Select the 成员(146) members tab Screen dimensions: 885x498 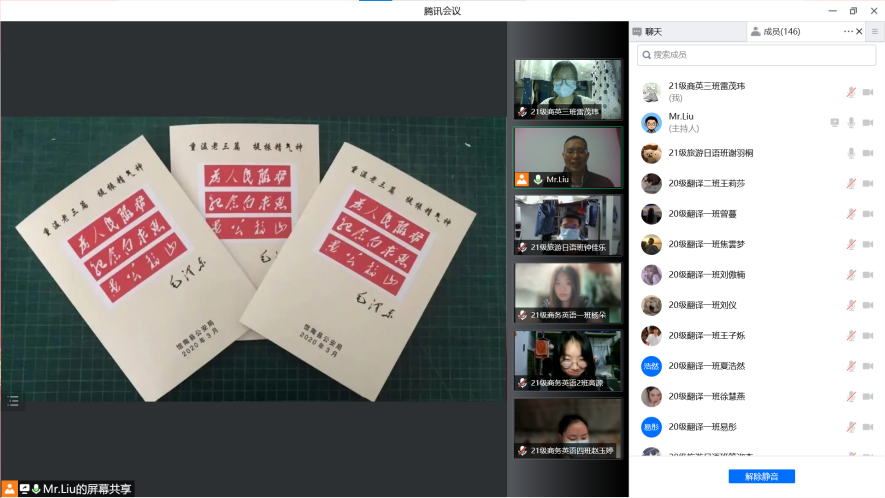coord(781,32)
